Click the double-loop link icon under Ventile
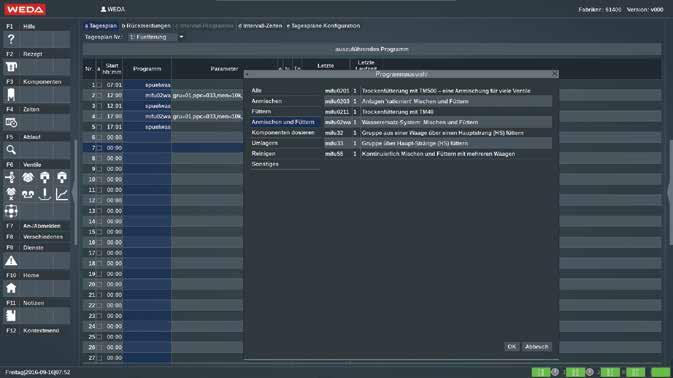The image size is (673, 378). pyautogui.click(x=28, y=194)
